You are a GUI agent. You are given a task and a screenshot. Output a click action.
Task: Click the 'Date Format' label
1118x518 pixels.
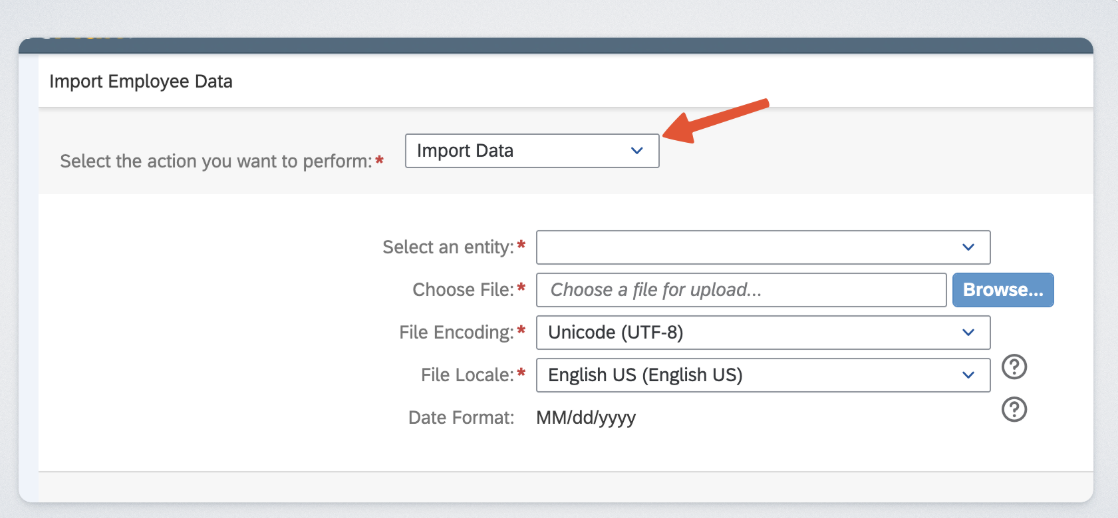pos(461,418)
